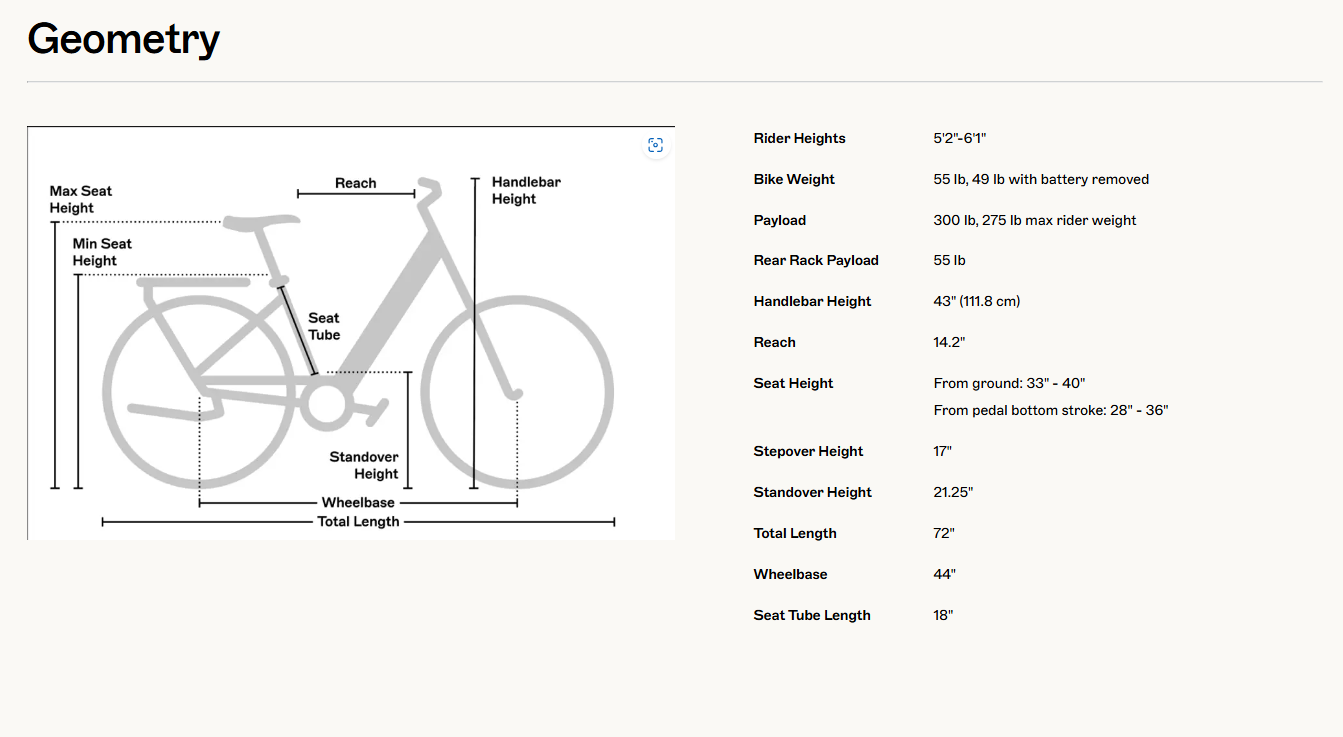Viewport: 1343px width, 737px height.
Task: Click the Stepover Height spec label
Action: [x=808, y=451]
